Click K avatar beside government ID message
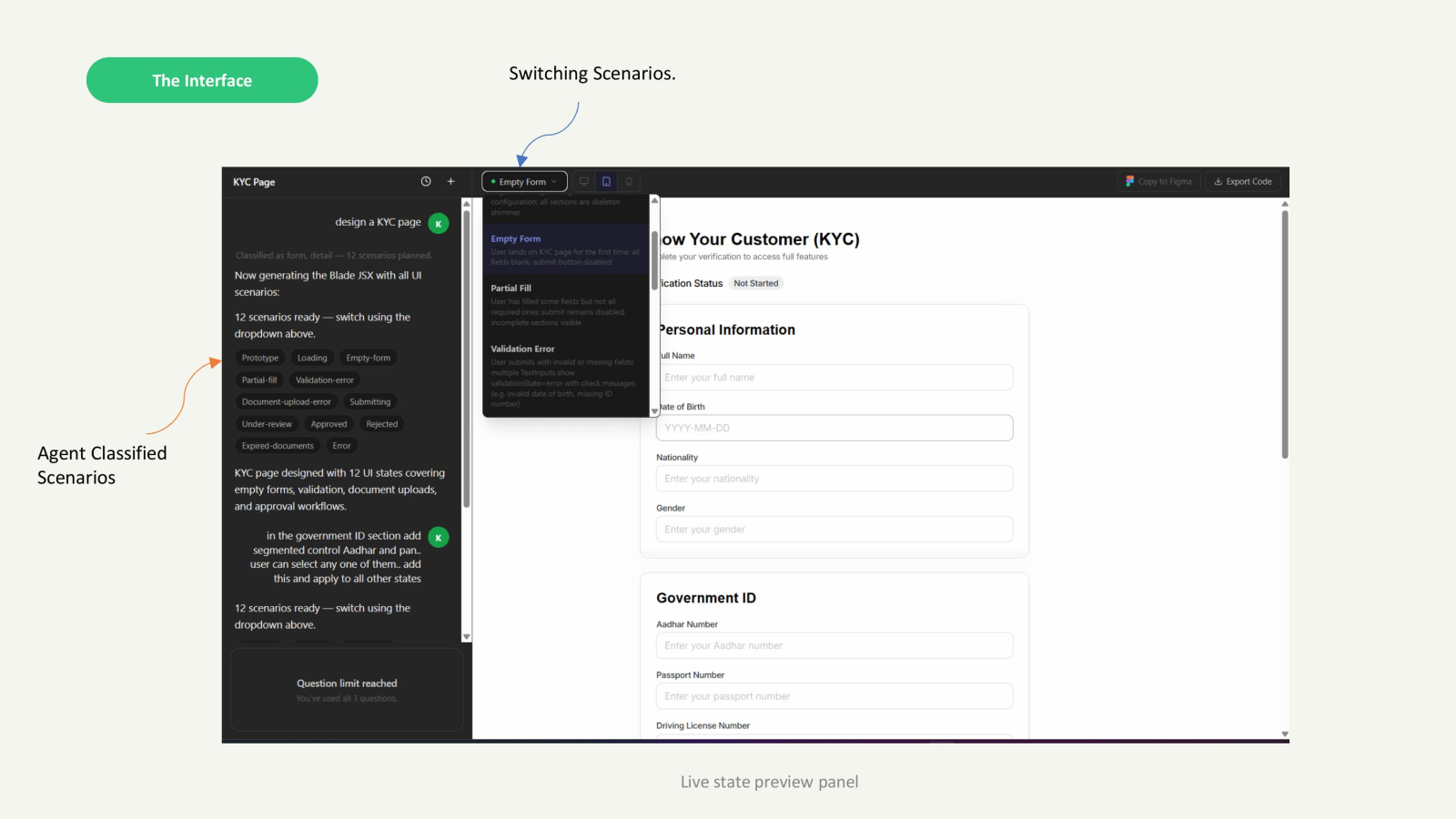The height and width of the screenshot is (819, 1456). [x=438, y=537]
